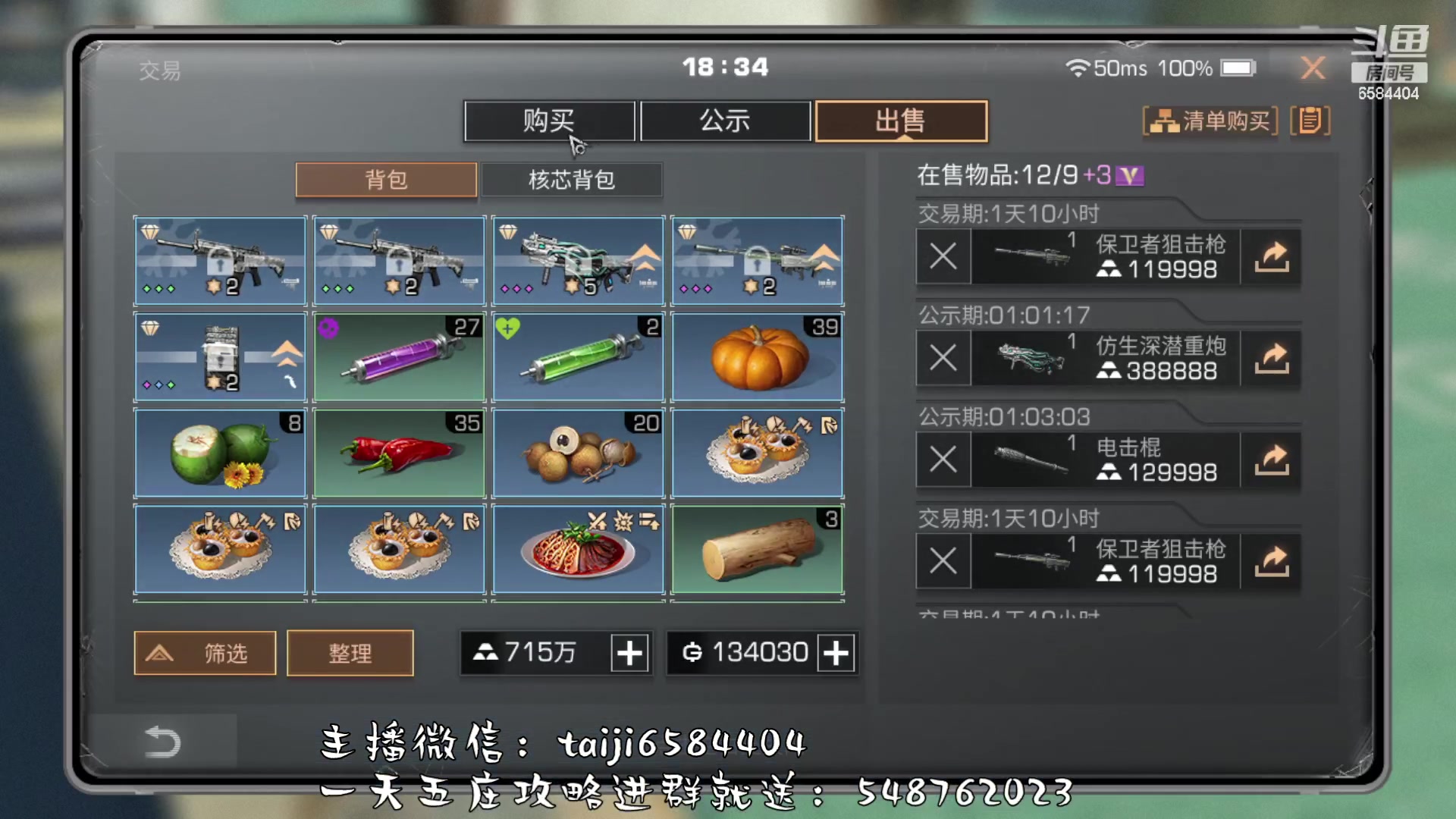The height and width of the screenshot is (819, 1456).
Task: Open the 公示 tab
Action: point(725,121)
